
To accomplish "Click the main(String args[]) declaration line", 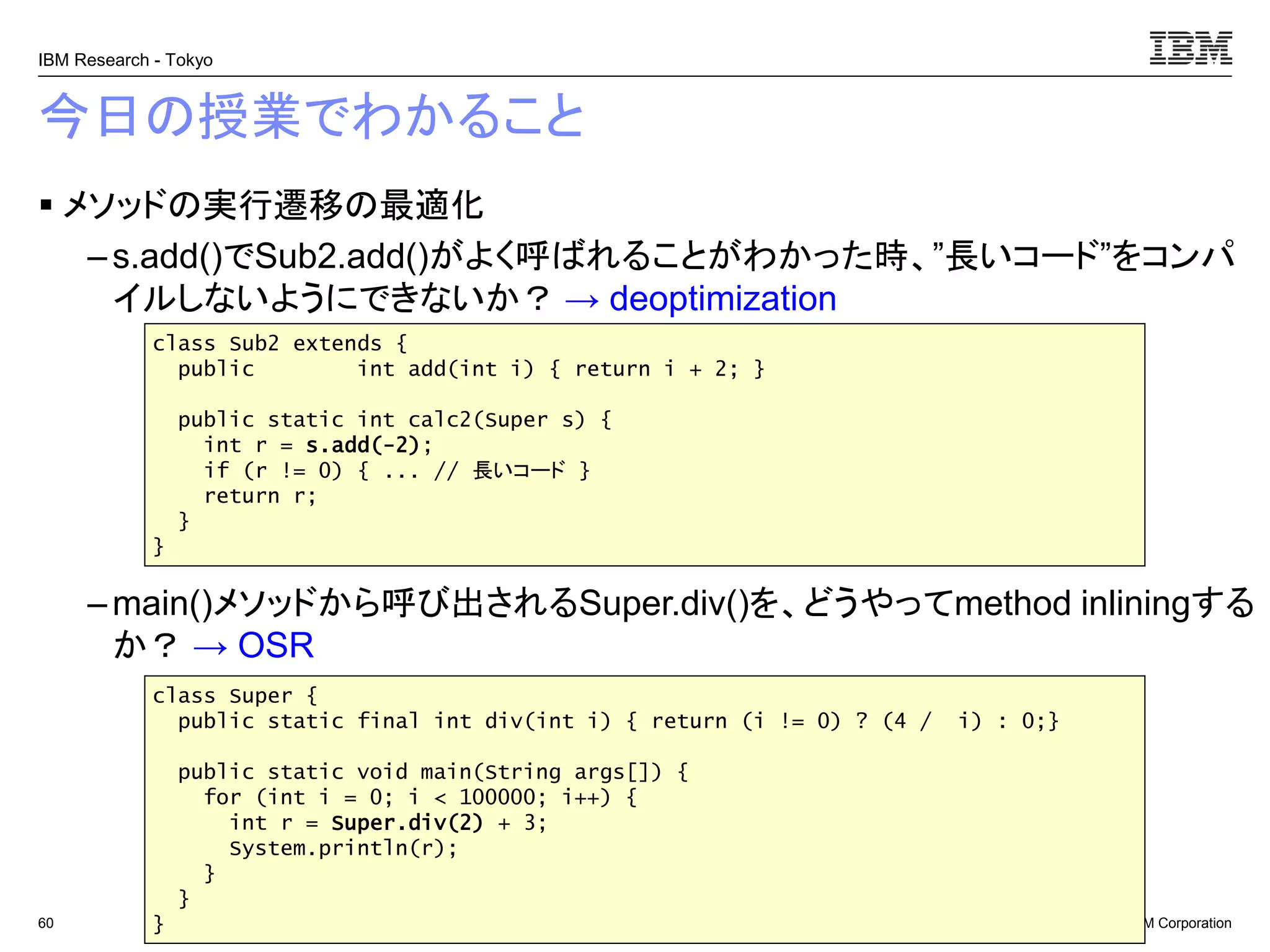I will [x=432, y=772].
